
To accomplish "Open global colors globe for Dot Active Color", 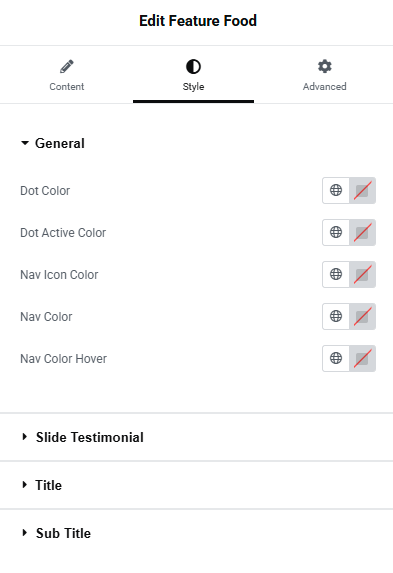I will [336, 232].
